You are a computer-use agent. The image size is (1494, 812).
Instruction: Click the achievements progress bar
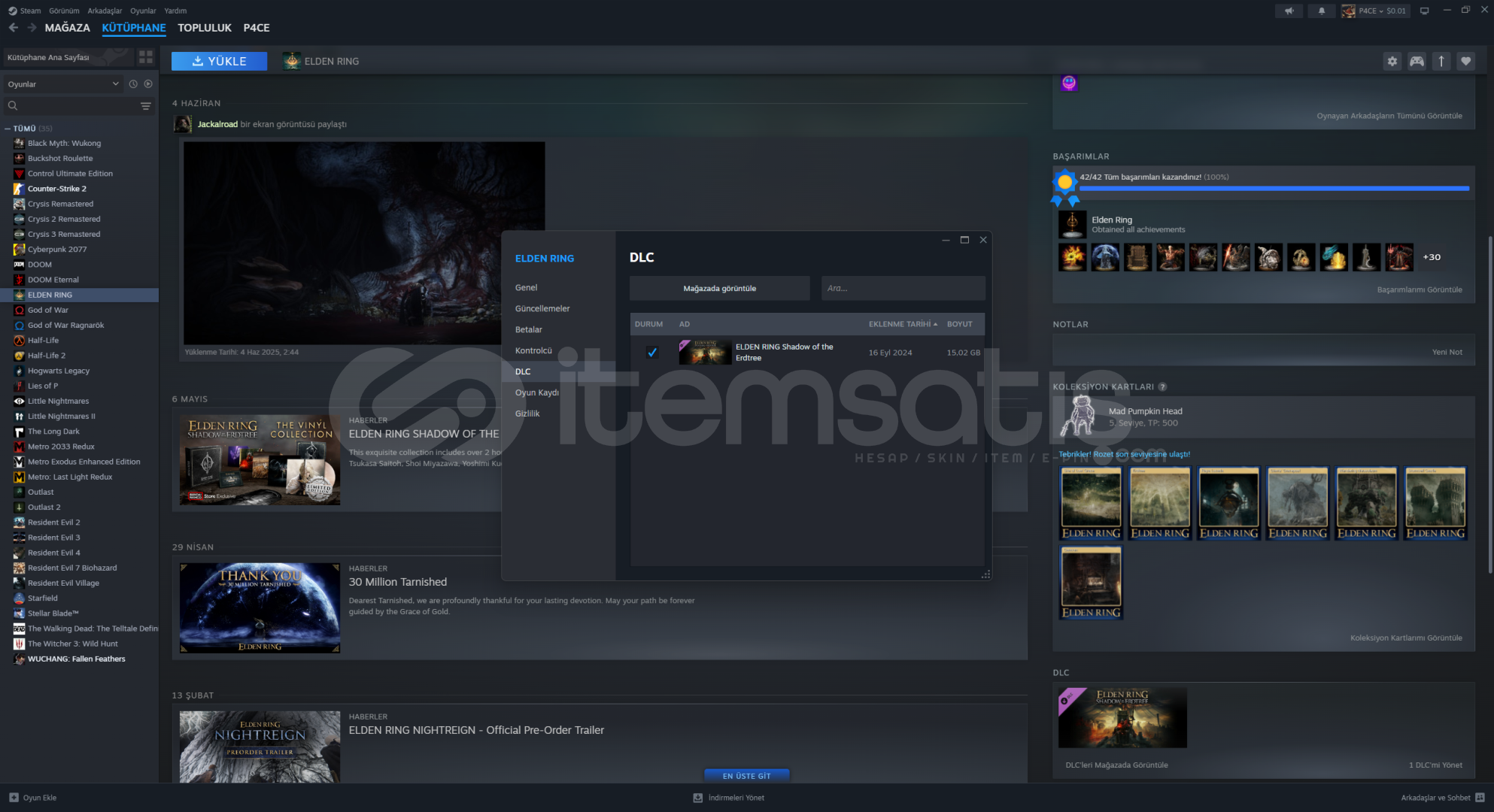coord(1274,188)
